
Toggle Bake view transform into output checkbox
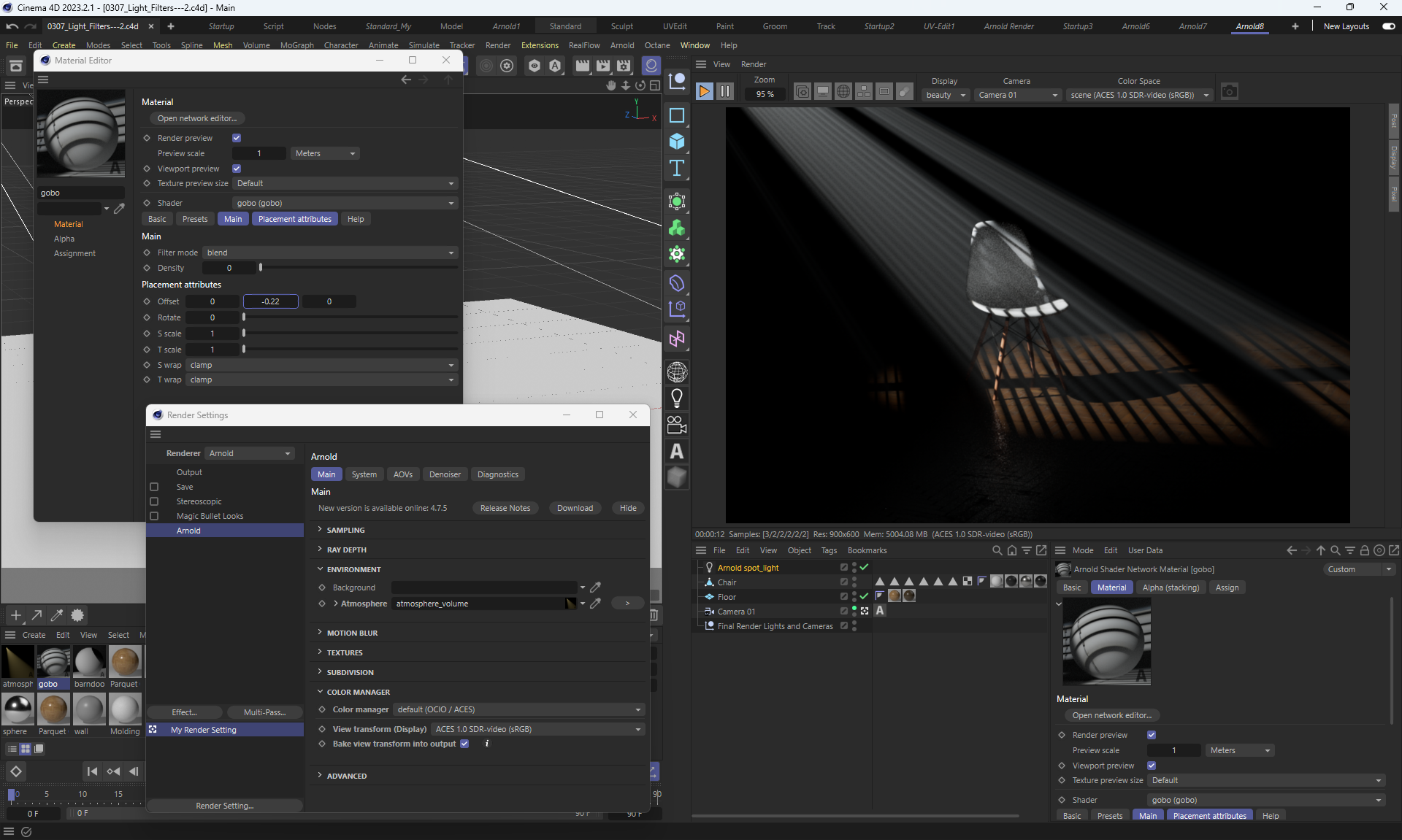[x=464, y=744]
